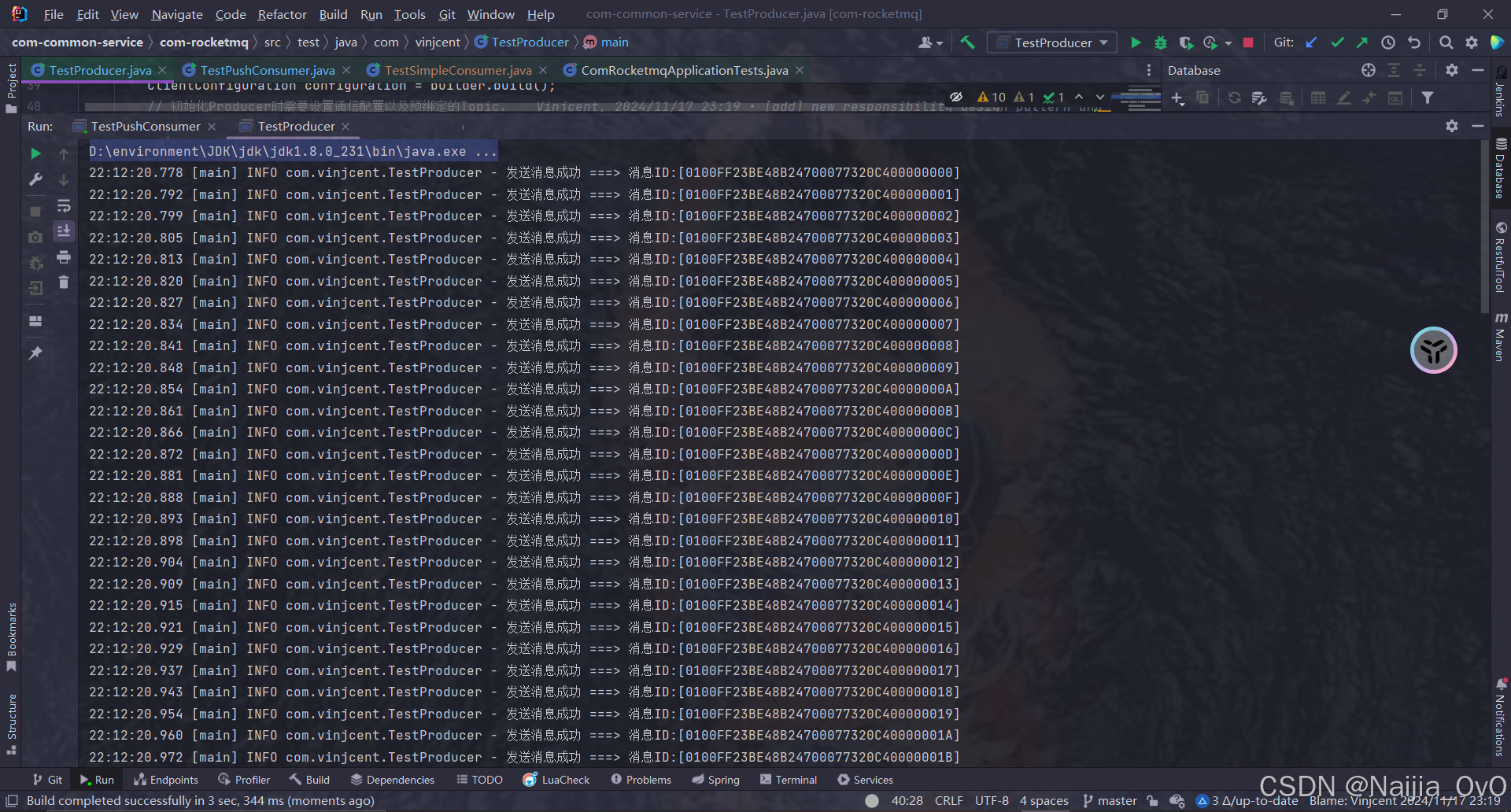Image resolution: width=1511 pixels, height=812 pixels.
Task: Toggle Maven tool window on right stripe
Action: tap(1501, 337)
